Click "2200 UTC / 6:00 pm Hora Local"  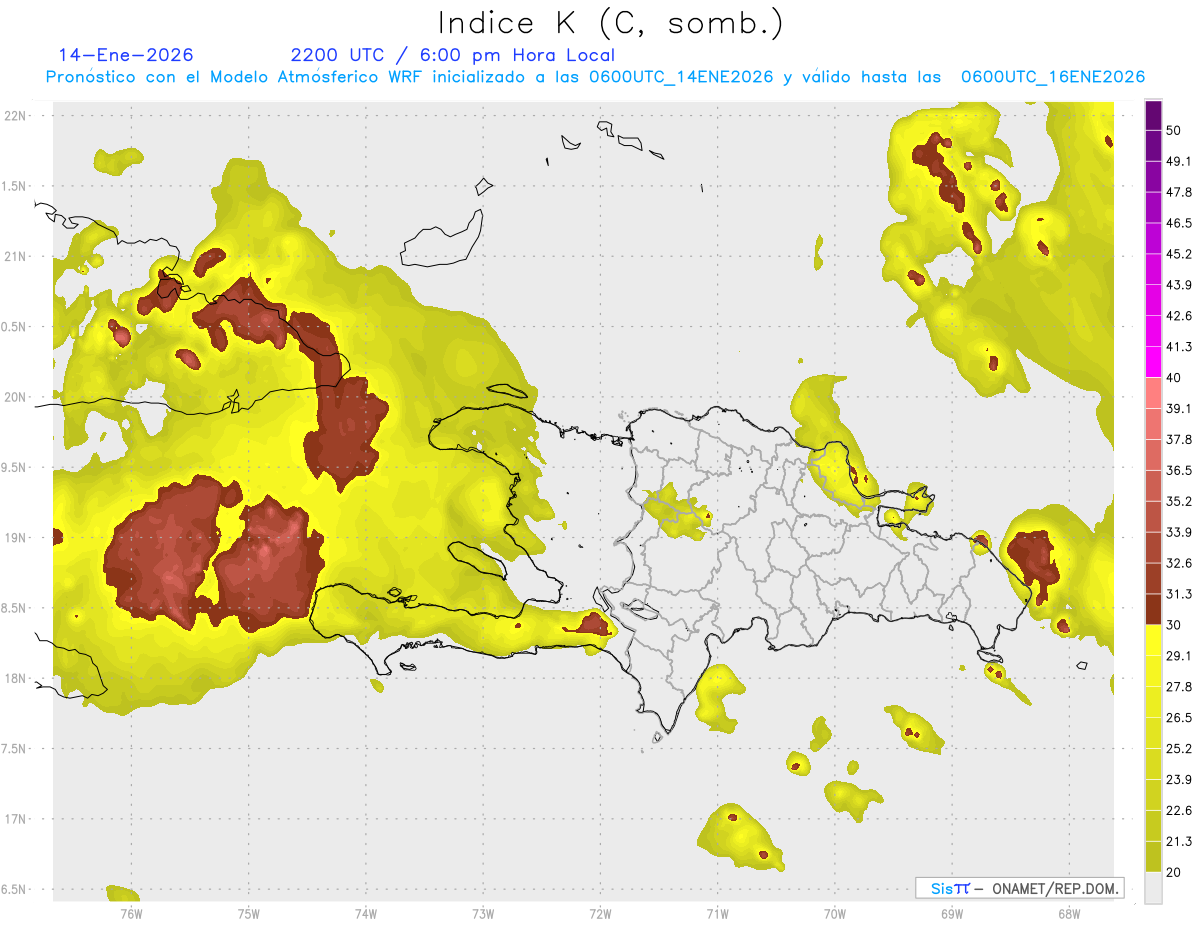[x=453, y=55]
